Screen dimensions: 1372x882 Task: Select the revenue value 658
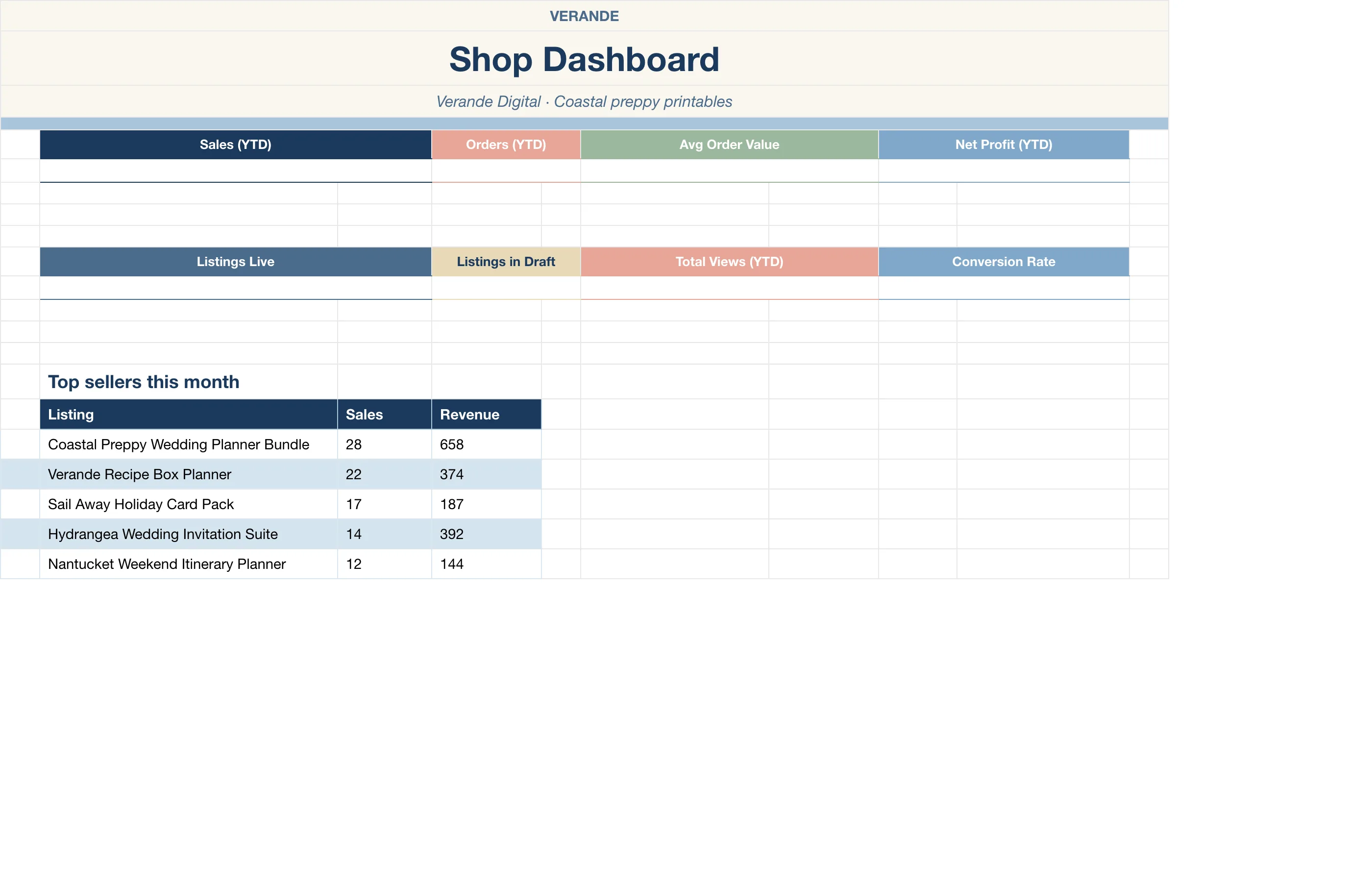coord(486,444)
